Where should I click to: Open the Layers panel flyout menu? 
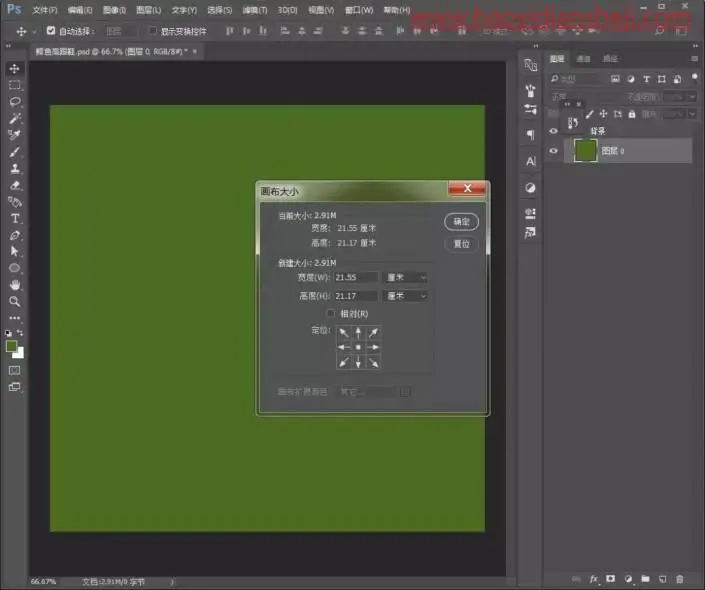click(695, 59)
